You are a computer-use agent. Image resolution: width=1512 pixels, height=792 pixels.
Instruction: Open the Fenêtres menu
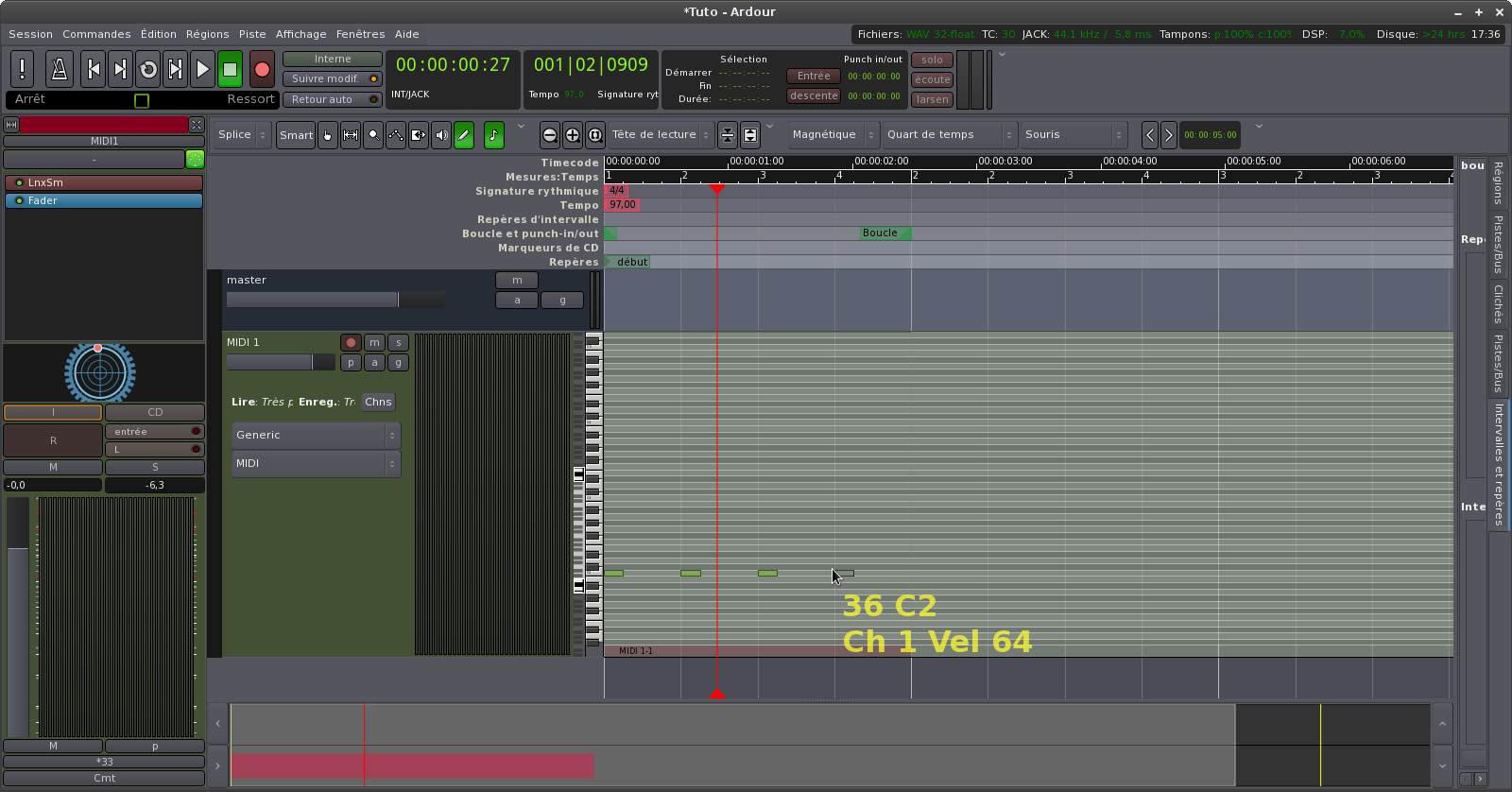click(x=361, y=34)
